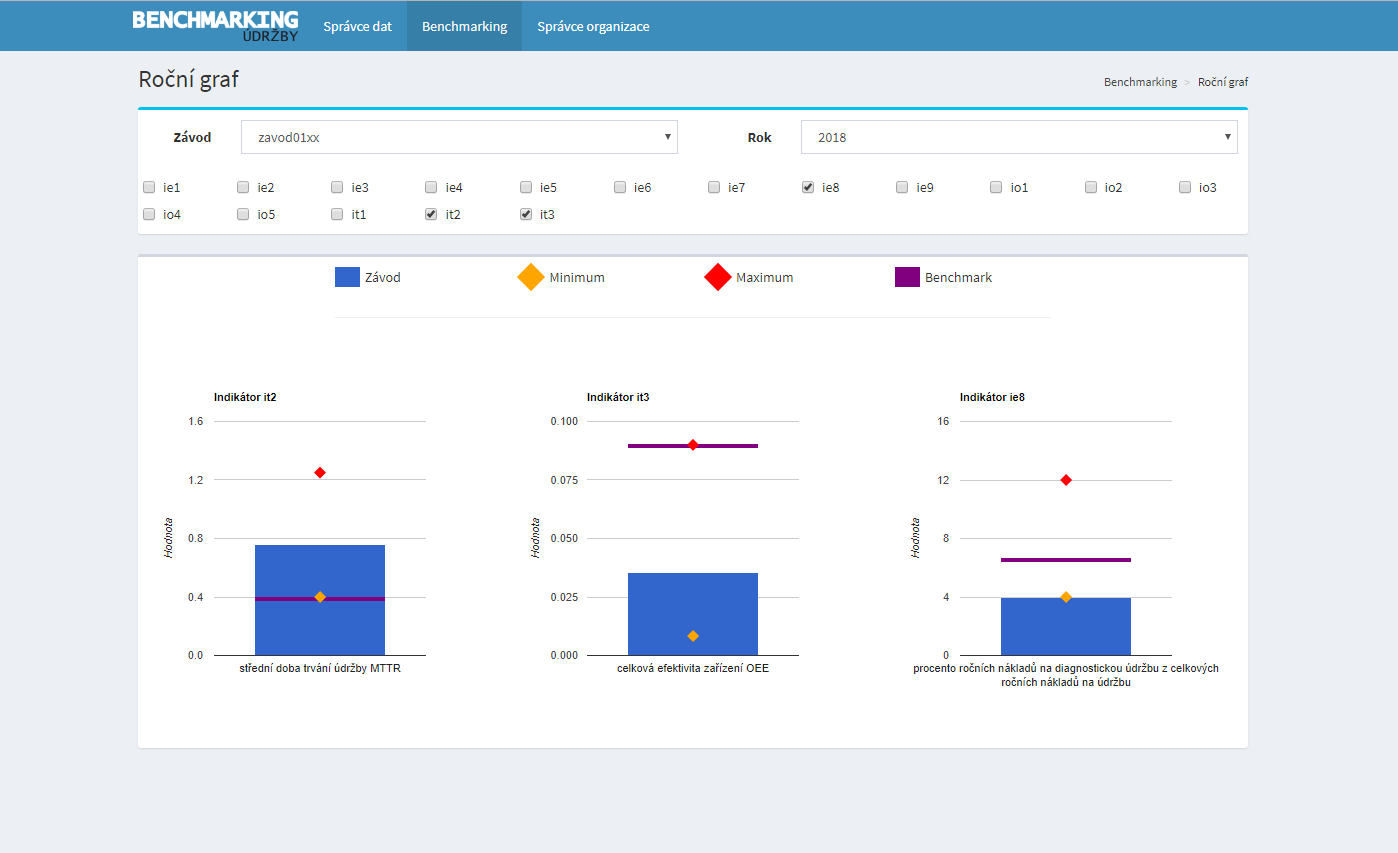
Task: Click the orange minimum diamond in it3 chart
Action: tap(693, 636)
